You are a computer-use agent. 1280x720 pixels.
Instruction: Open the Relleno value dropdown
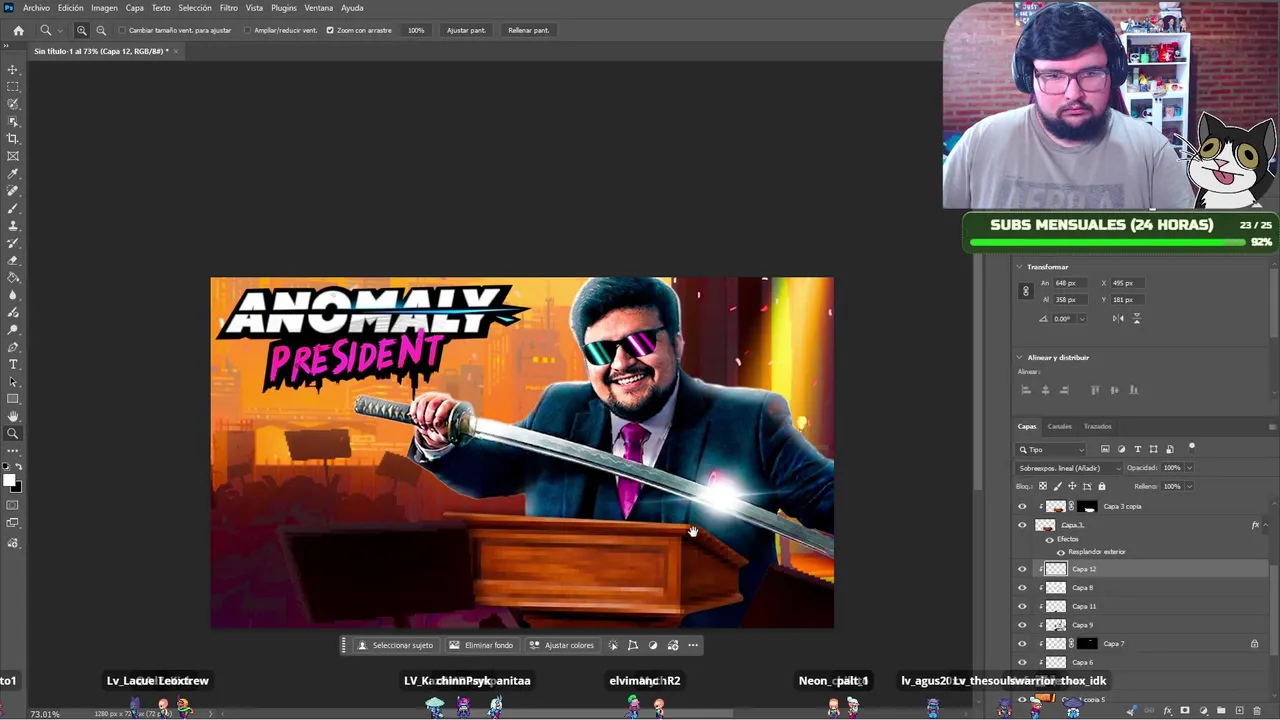(1189, 487)
